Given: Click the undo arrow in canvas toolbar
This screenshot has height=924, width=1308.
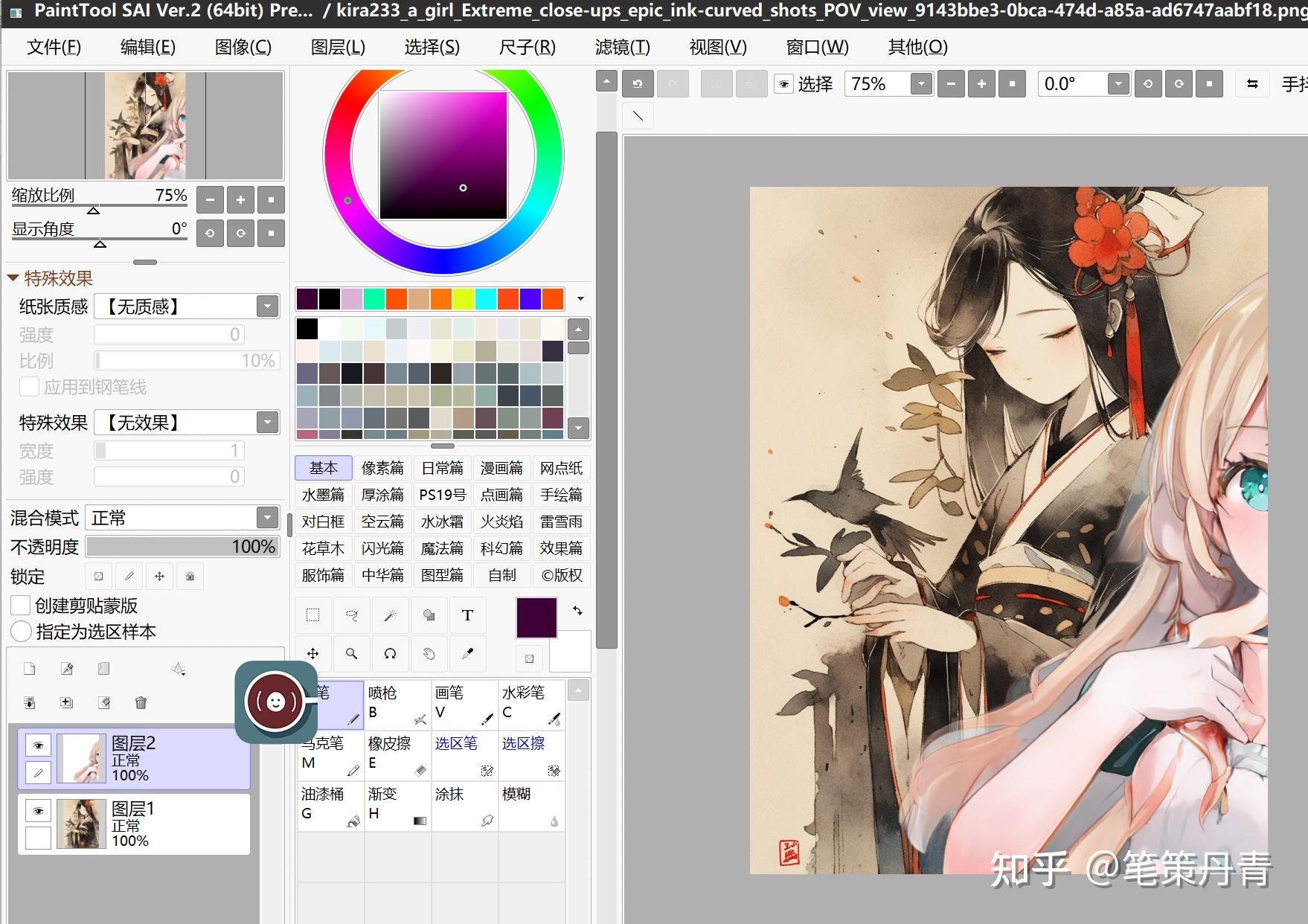Looking at the screenshot, I should point(638,84).
